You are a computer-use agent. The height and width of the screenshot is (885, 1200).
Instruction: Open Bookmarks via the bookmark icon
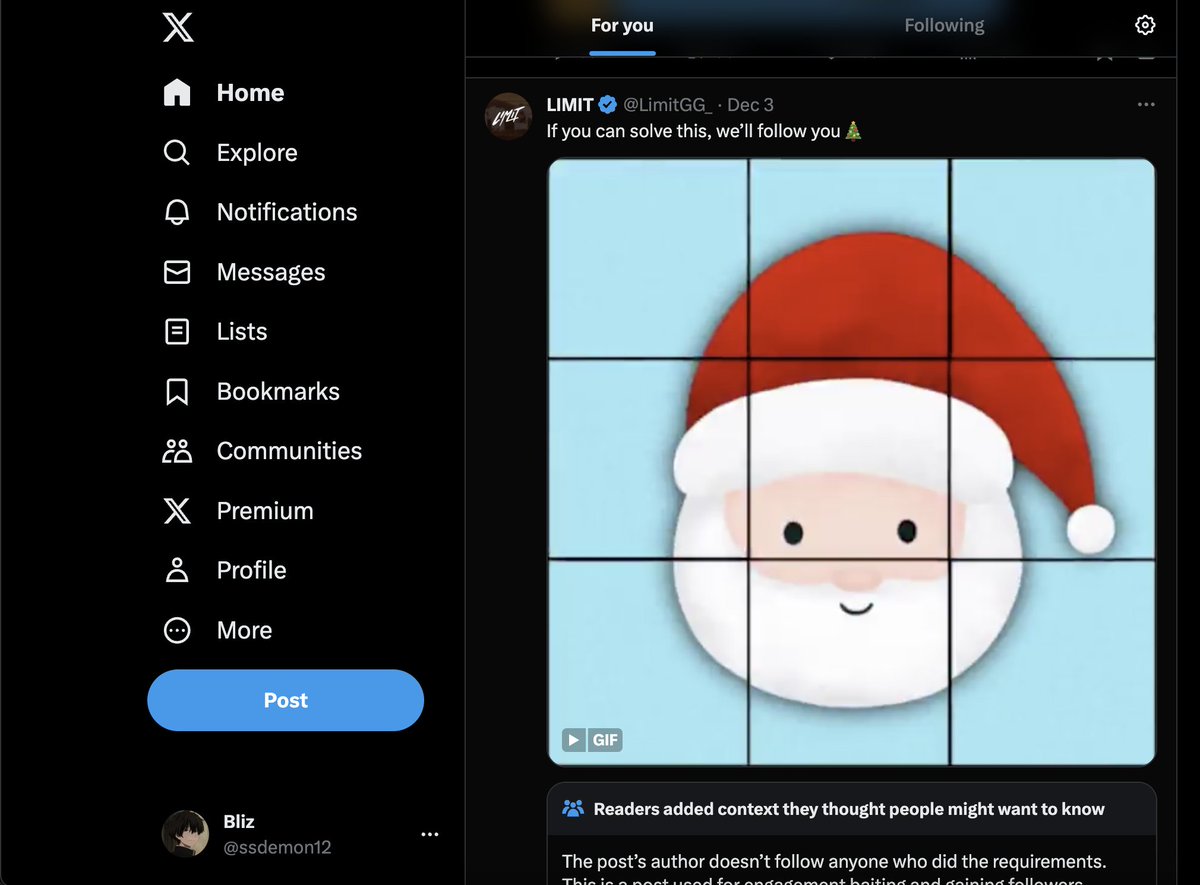(177, 391)
